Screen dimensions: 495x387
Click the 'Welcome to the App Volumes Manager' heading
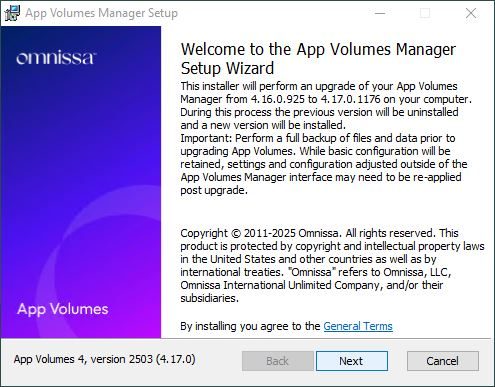(x=318, y=59)
